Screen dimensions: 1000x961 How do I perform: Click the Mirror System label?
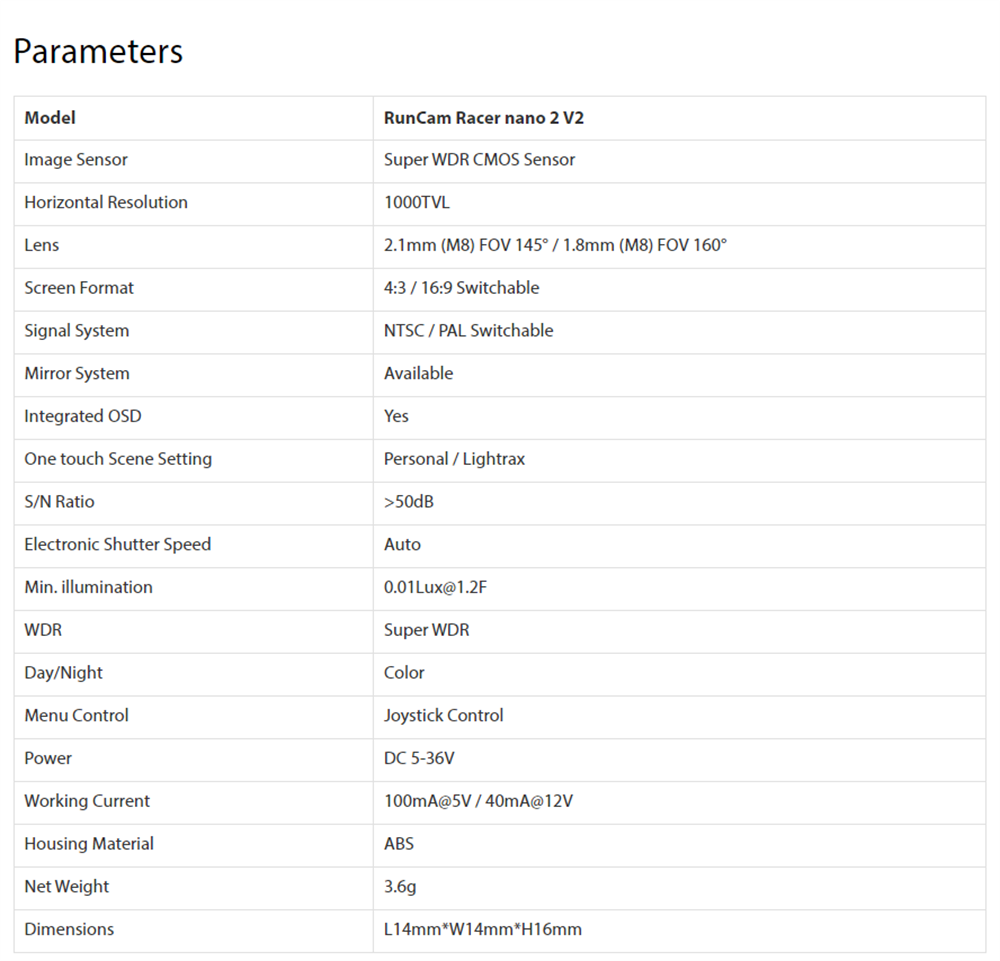click(77, 374)
